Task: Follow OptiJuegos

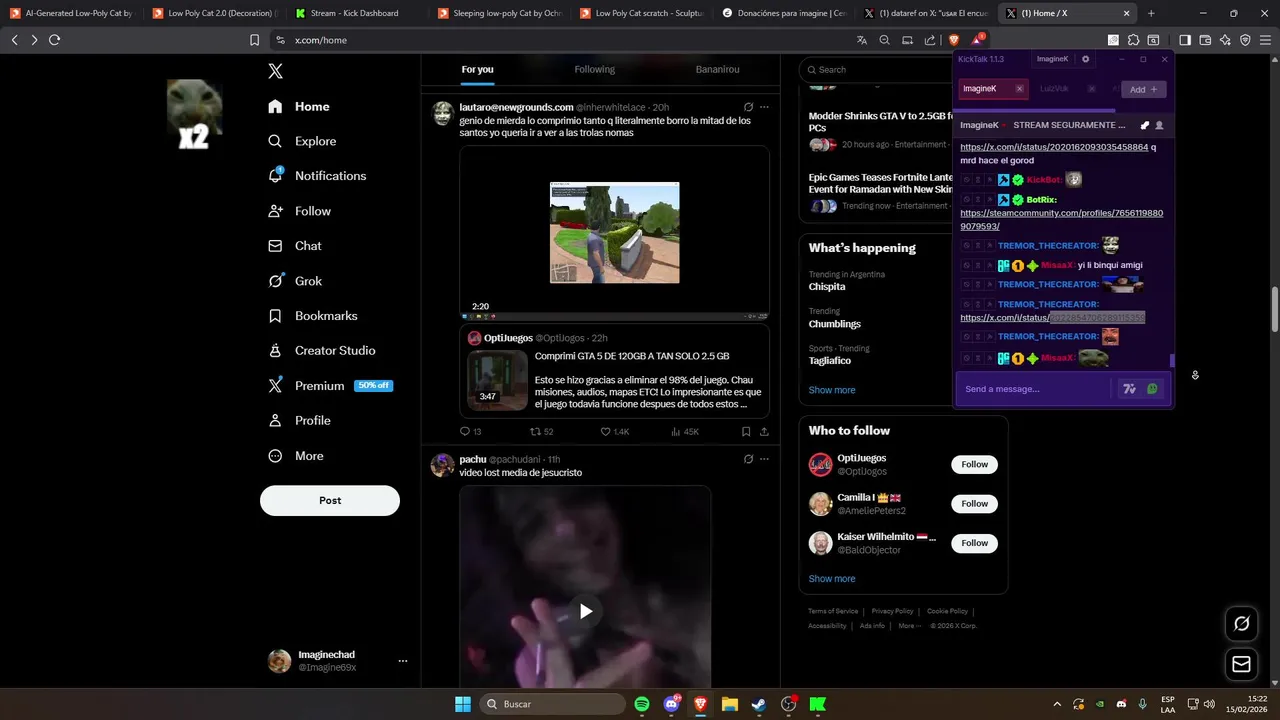Action: pos(975,464)
